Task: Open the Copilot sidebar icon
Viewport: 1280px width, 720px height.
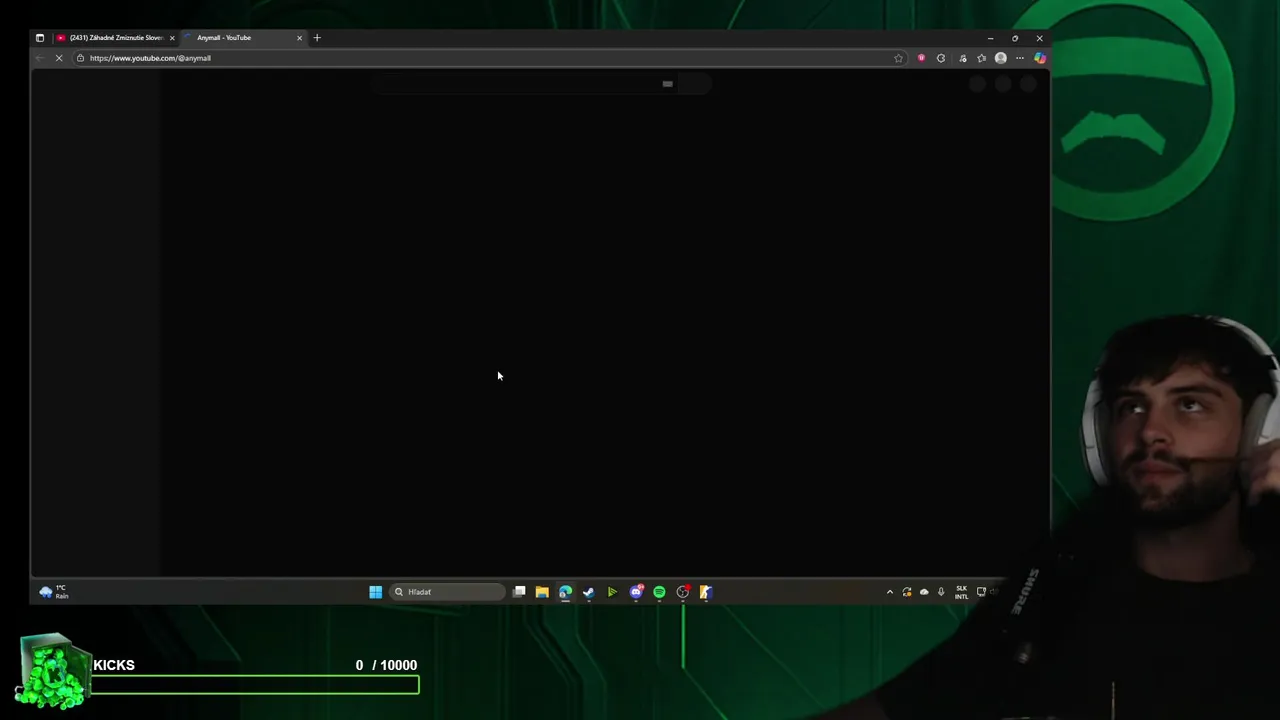Action: point(1040,58)
